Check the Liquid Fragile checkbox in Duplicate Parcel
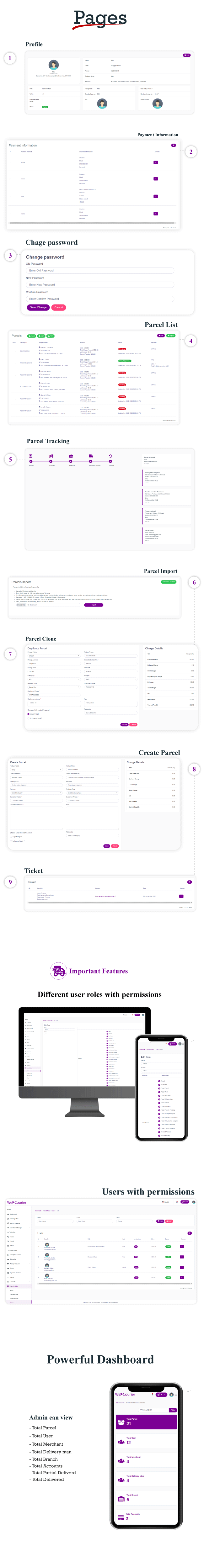Screen dimensions: 204x1568 point(29,713)
